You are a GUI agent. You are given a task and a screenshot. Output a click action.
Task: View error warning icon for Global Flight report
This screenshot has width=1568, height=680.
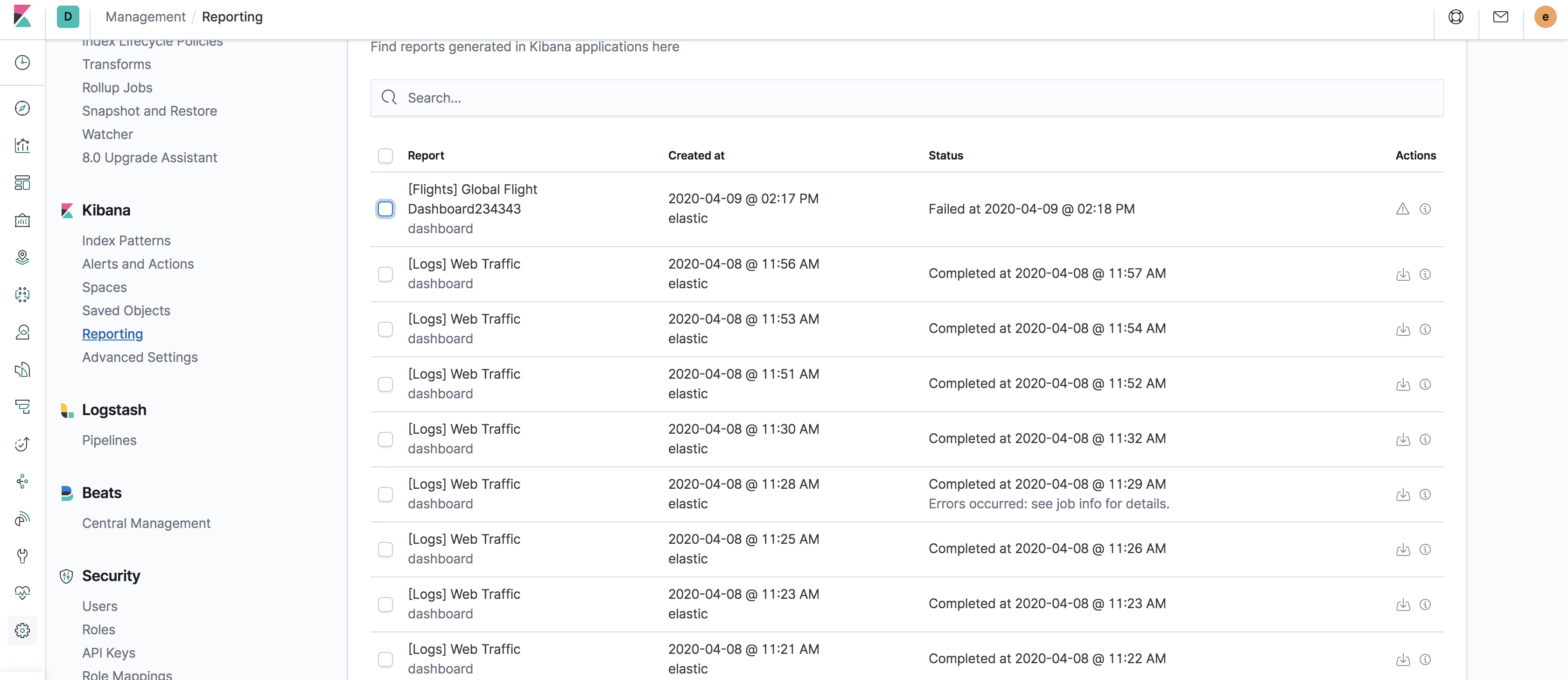point(1403,208)
